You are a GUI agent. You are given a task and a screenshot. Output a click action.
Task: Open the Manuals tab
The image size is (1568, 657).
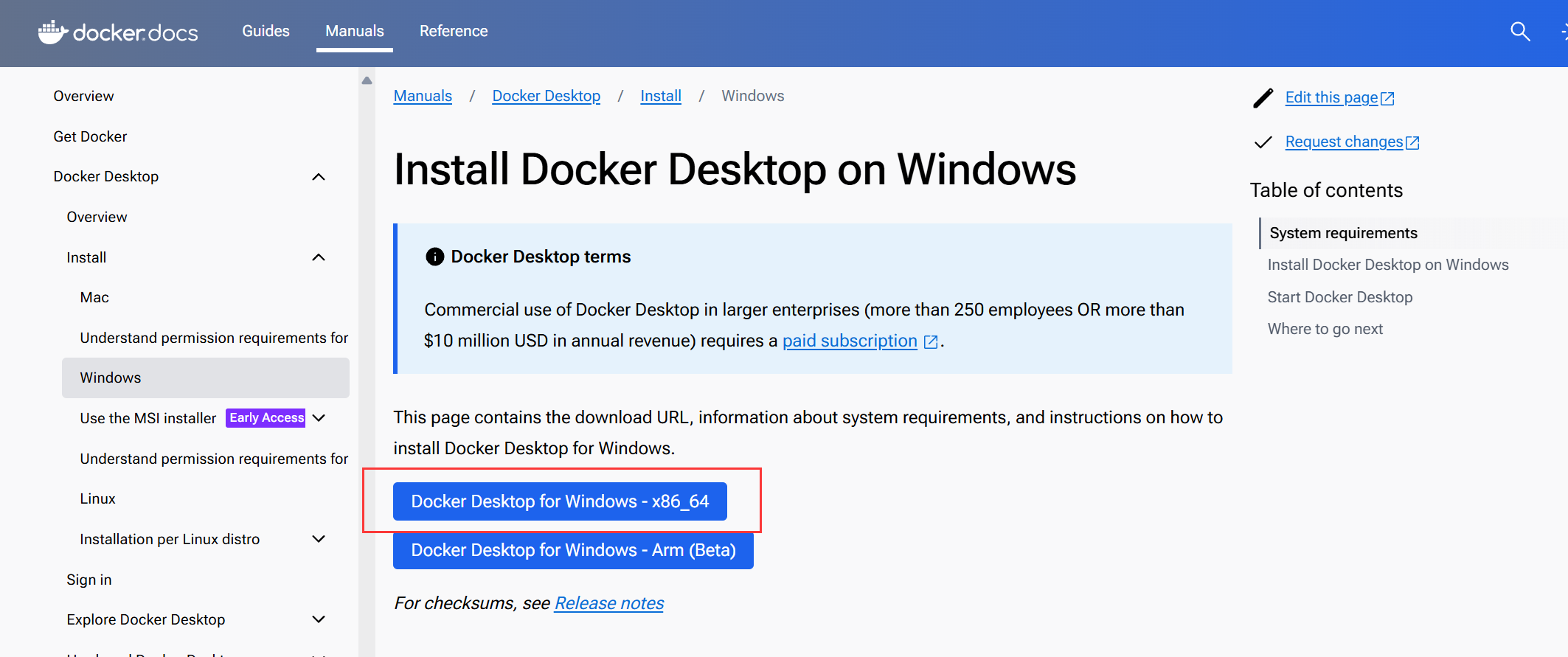pyautogui.click(x=355, y=31)
